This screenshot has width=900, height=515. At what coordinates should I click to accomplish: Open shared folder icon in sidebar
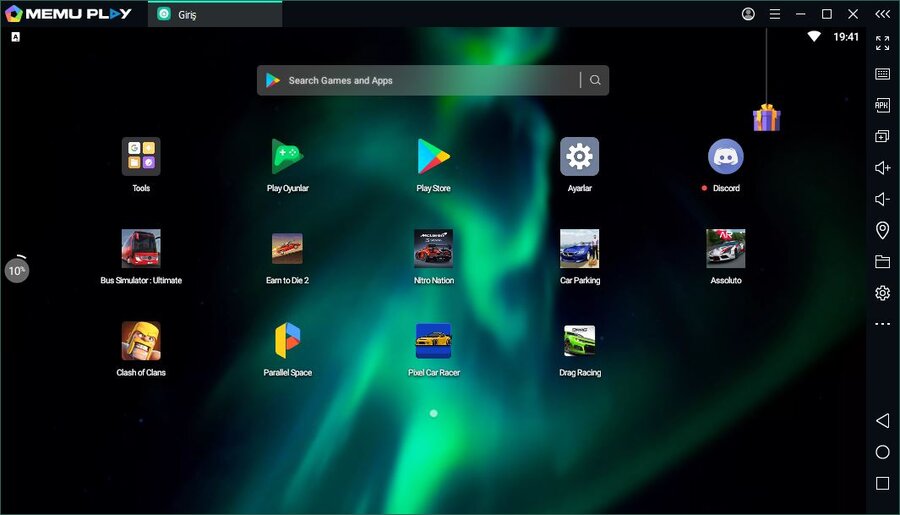point(882,262)
